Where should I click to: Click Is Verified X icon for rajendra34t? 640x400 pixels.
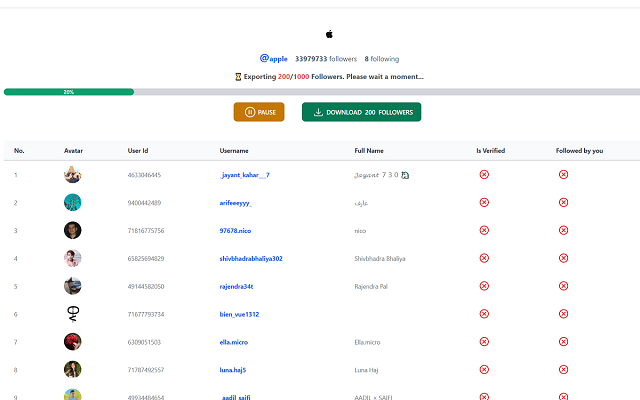484,286
